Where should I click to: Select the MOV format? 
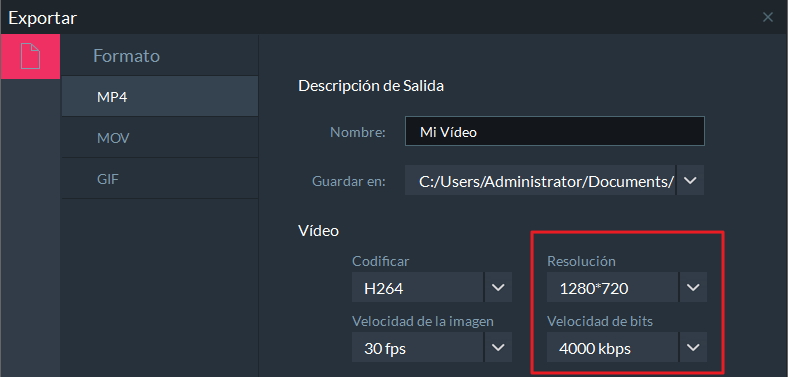click(160, 138)
